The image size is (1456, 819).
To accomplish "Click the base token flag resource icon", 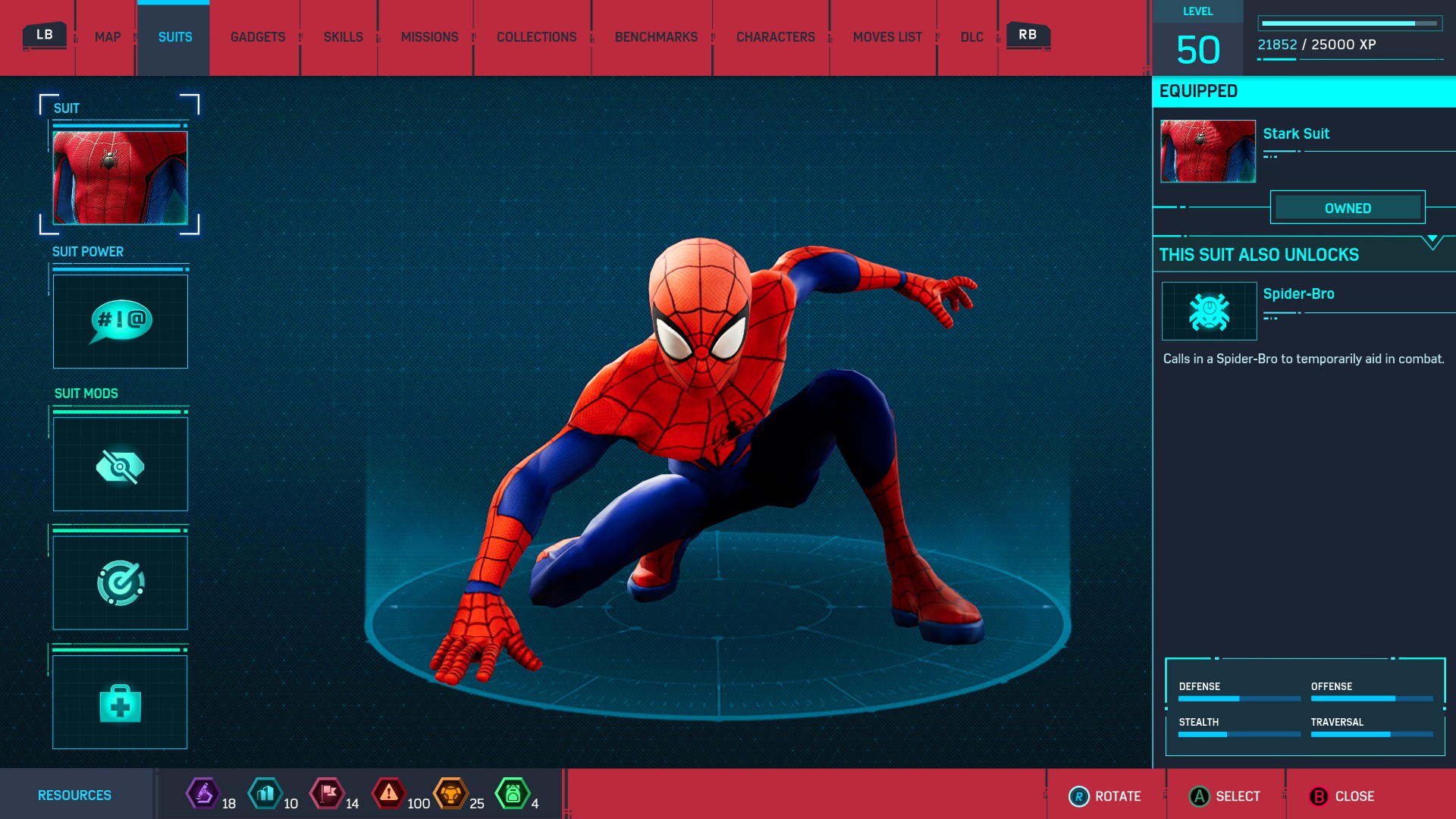I will pyautogui.click(x=328, y=794).
